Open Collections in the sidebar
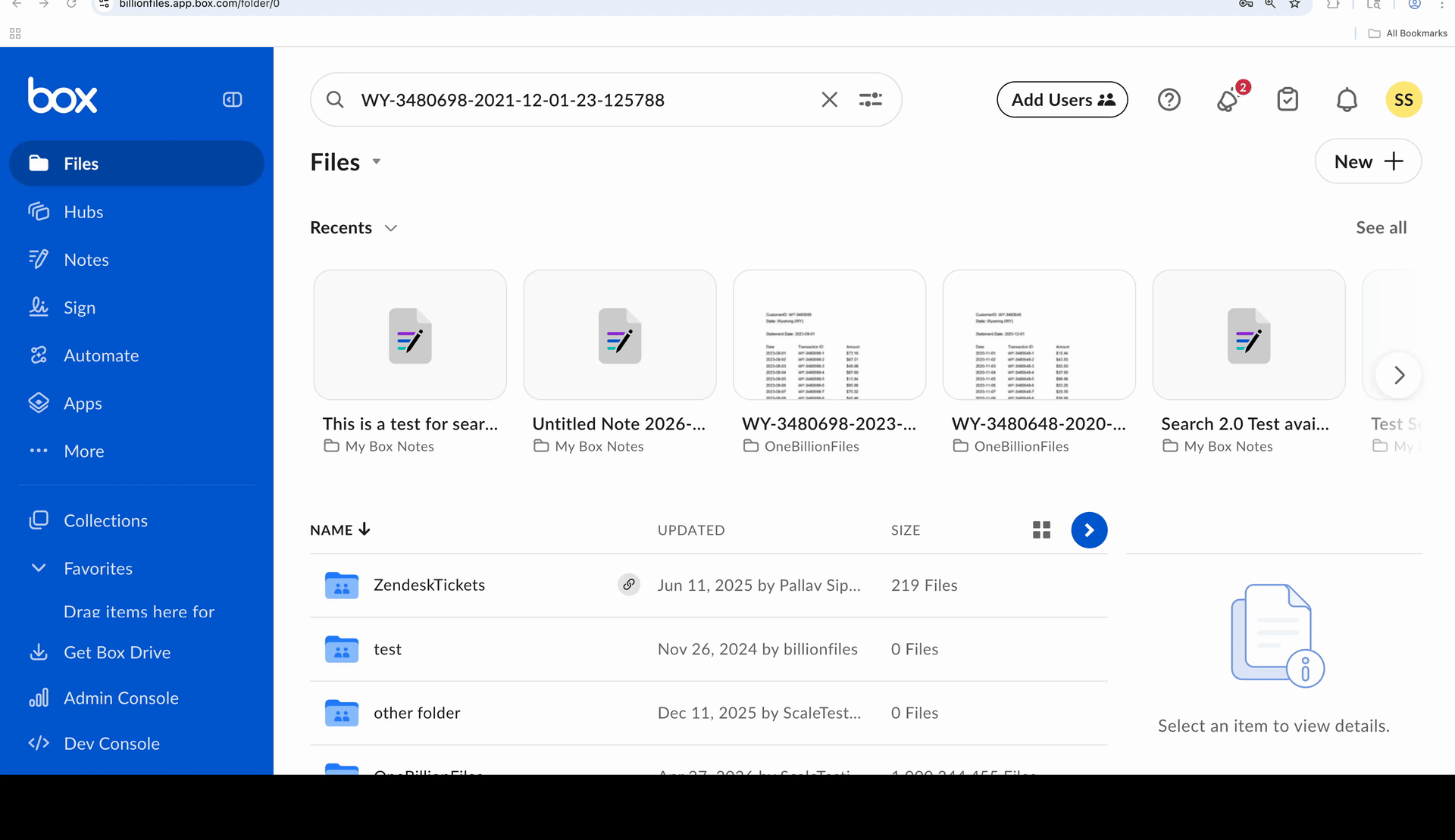The width and height of the screenshot is (1455, 840). pyautogui.click(x=136, y=521)
